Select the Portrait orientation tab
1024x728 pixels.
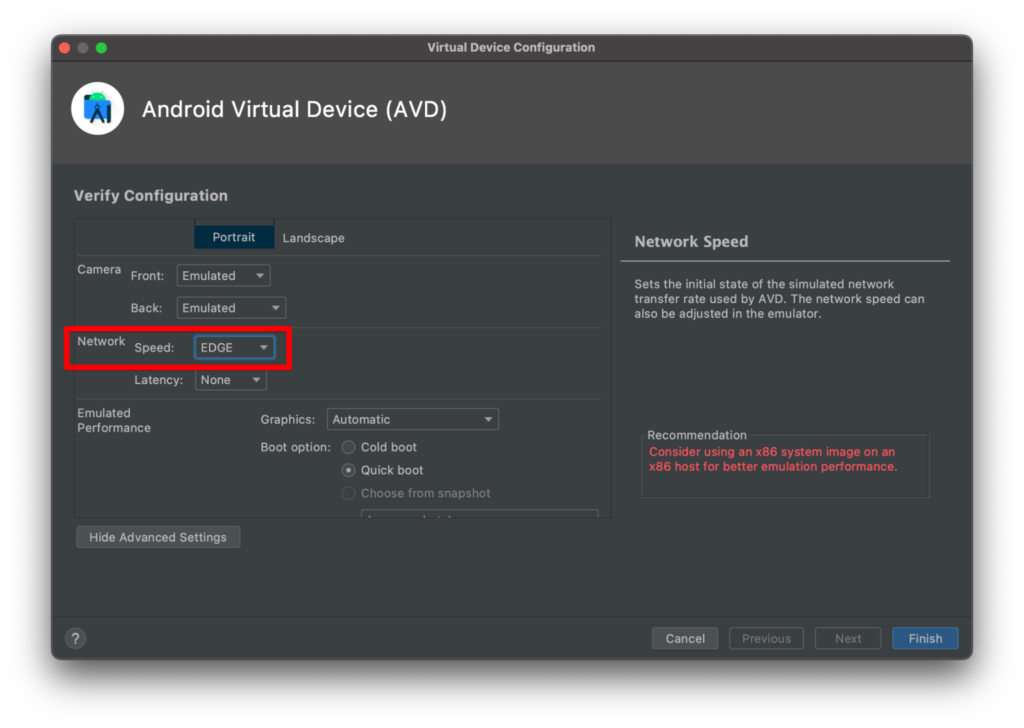pos(233,237)
